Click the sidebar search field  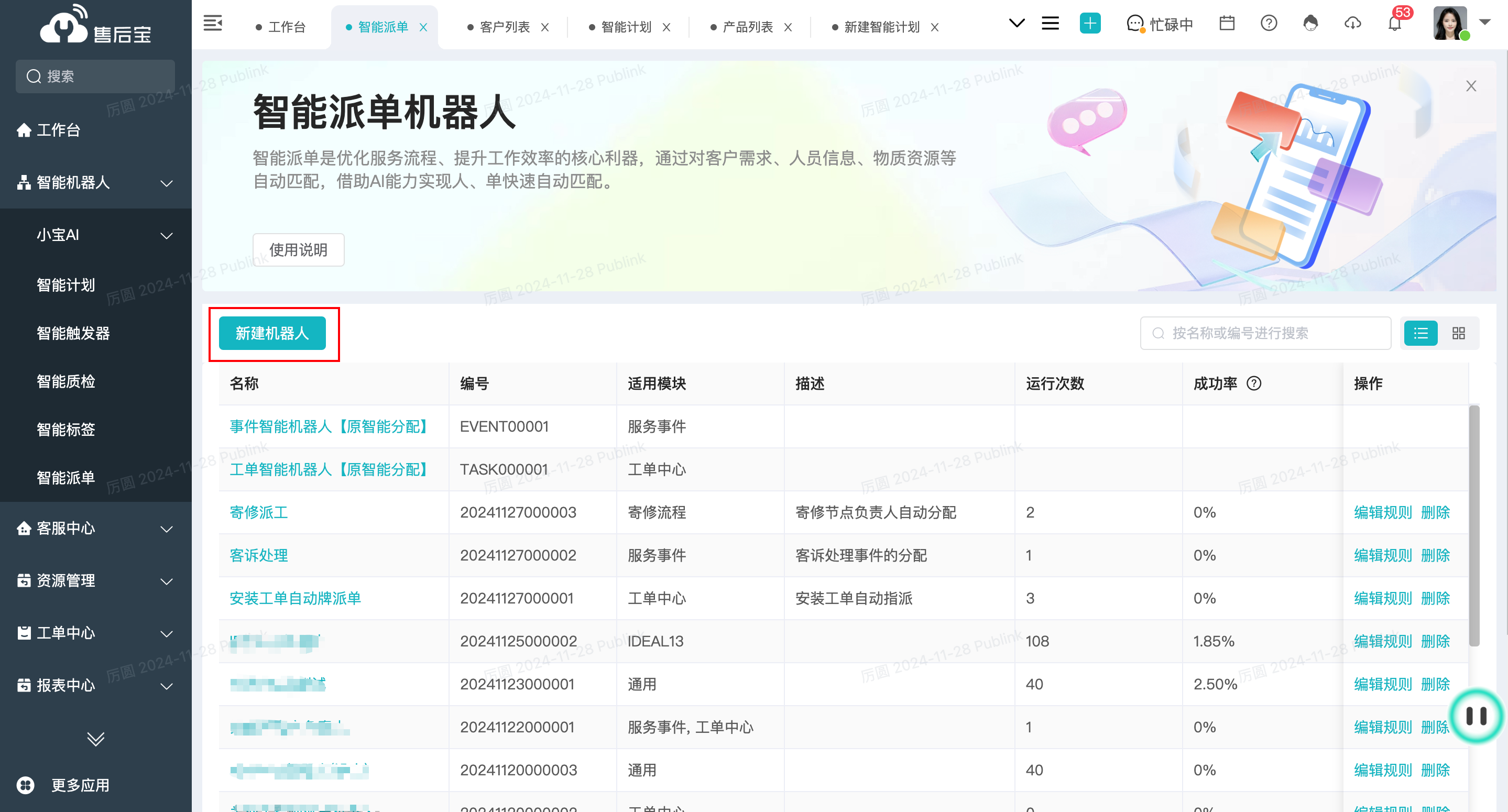coord(95,76)
